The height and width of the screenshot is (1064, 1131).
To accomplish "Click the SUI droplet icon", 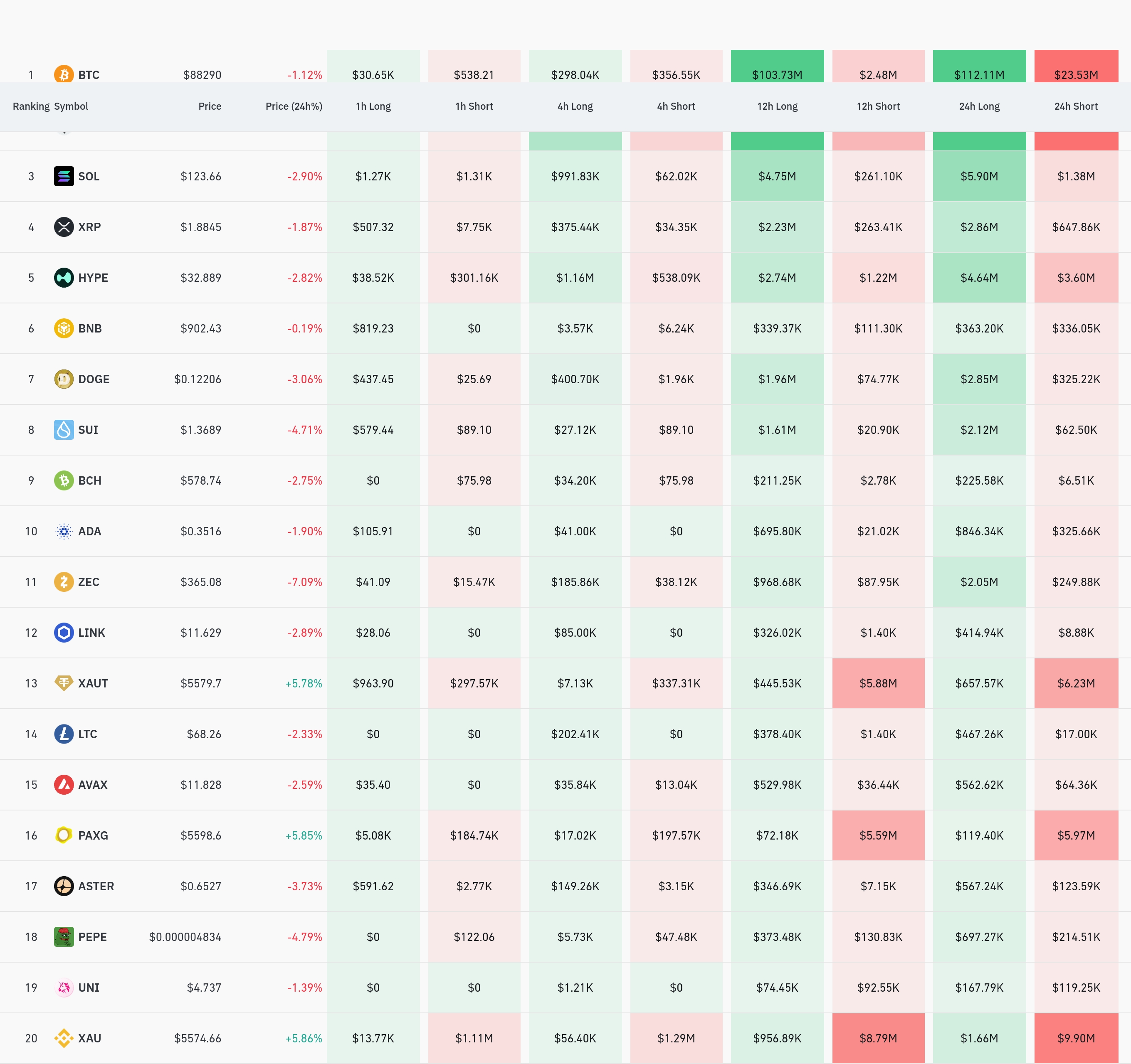I will point(64,429).
